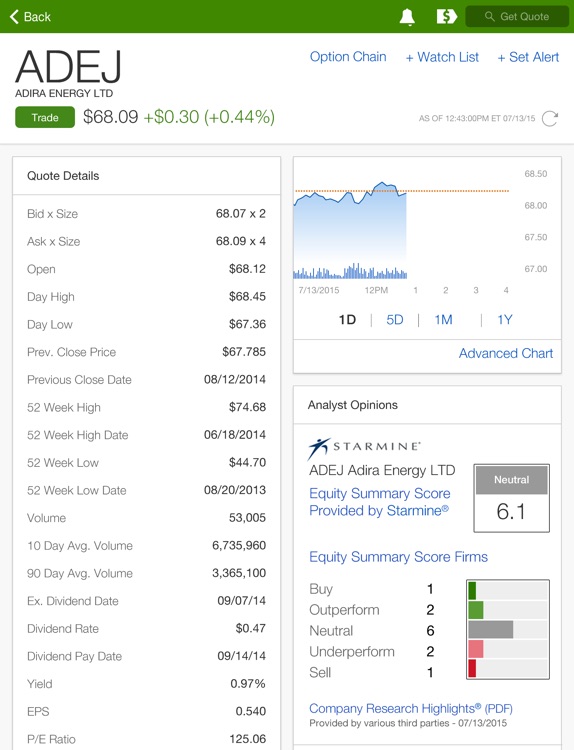This screenshot has width=574, height=750.
Task: Click the Dividend Pay Date 09/14/14
Action: click(x=242, y=656)
